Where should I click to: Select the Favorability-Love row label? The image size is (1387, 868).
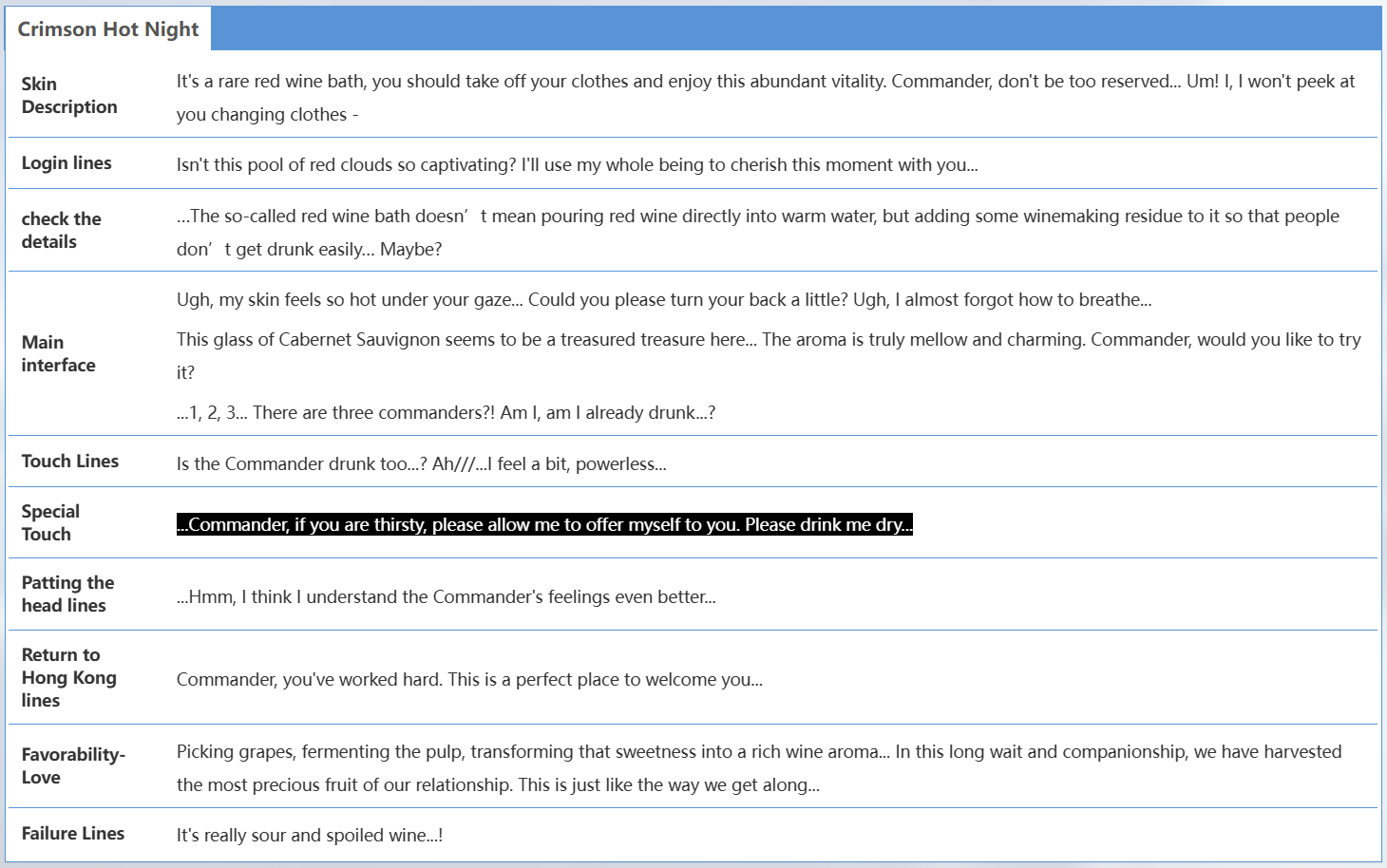click(73, 765)
